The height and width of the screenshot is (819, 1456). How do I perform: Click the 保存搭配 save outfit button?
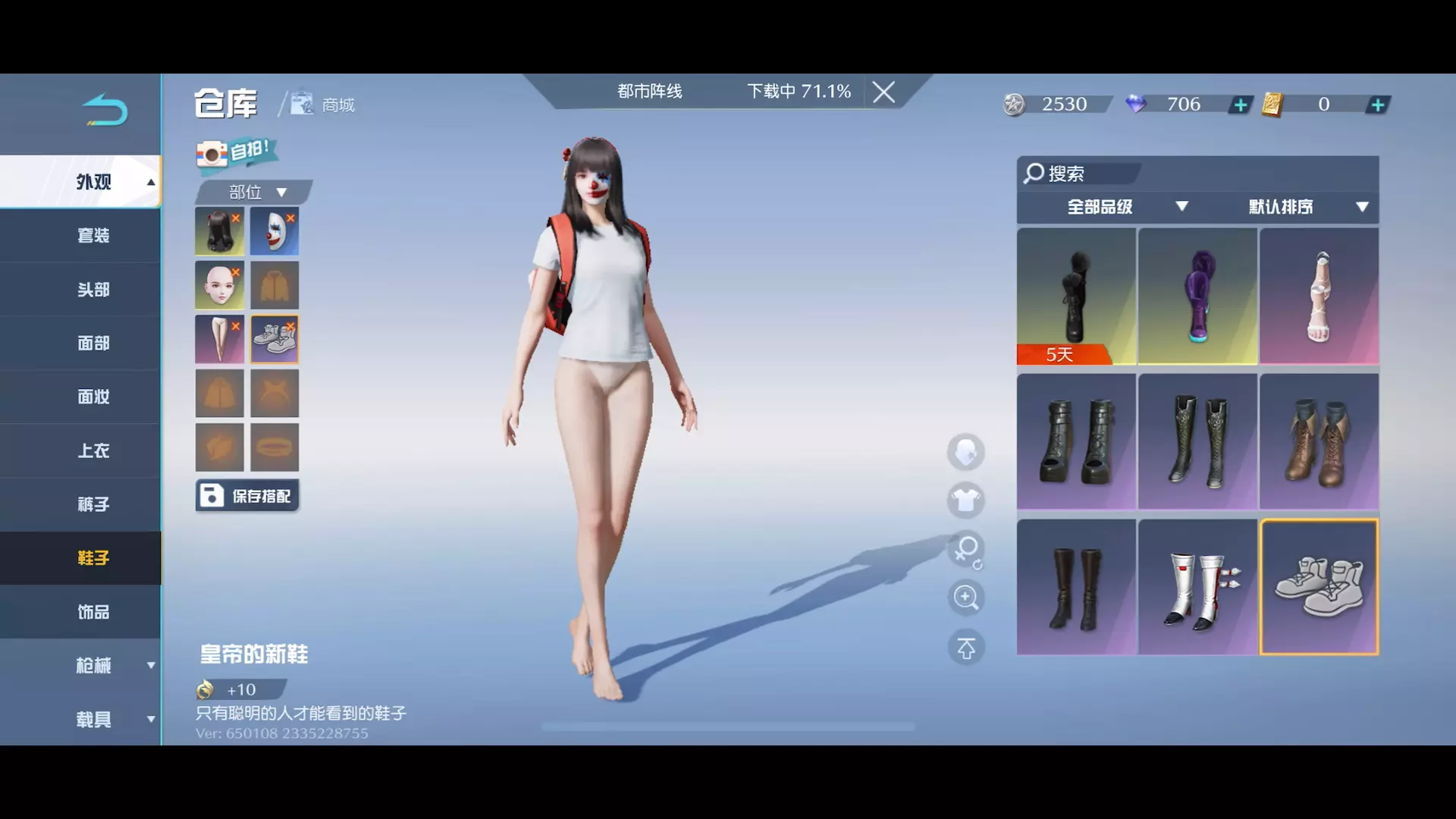[247, 496]
